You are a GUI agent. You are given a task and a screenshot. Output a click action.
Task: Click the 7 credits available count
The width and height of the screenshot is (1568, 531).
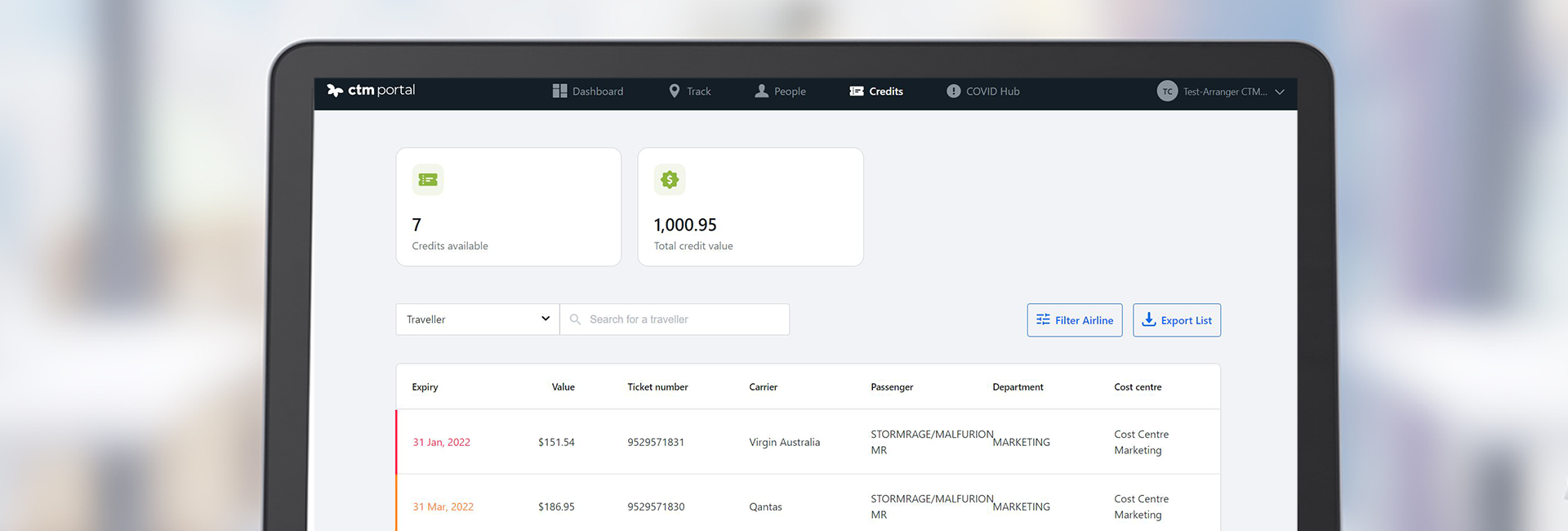pos(416,225)
